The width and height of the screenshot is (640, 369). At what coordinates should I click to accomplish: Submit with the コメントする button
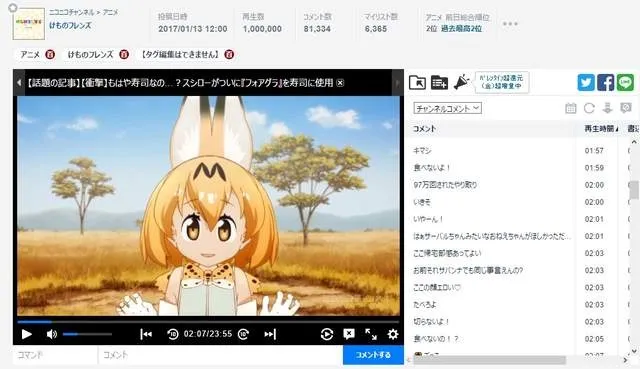coord(373,355)
